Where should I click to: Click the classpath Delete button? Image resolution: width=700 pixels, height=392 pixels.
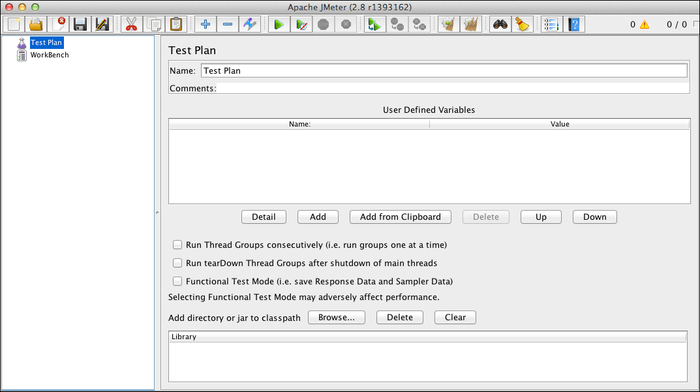(x=400, y=317)
